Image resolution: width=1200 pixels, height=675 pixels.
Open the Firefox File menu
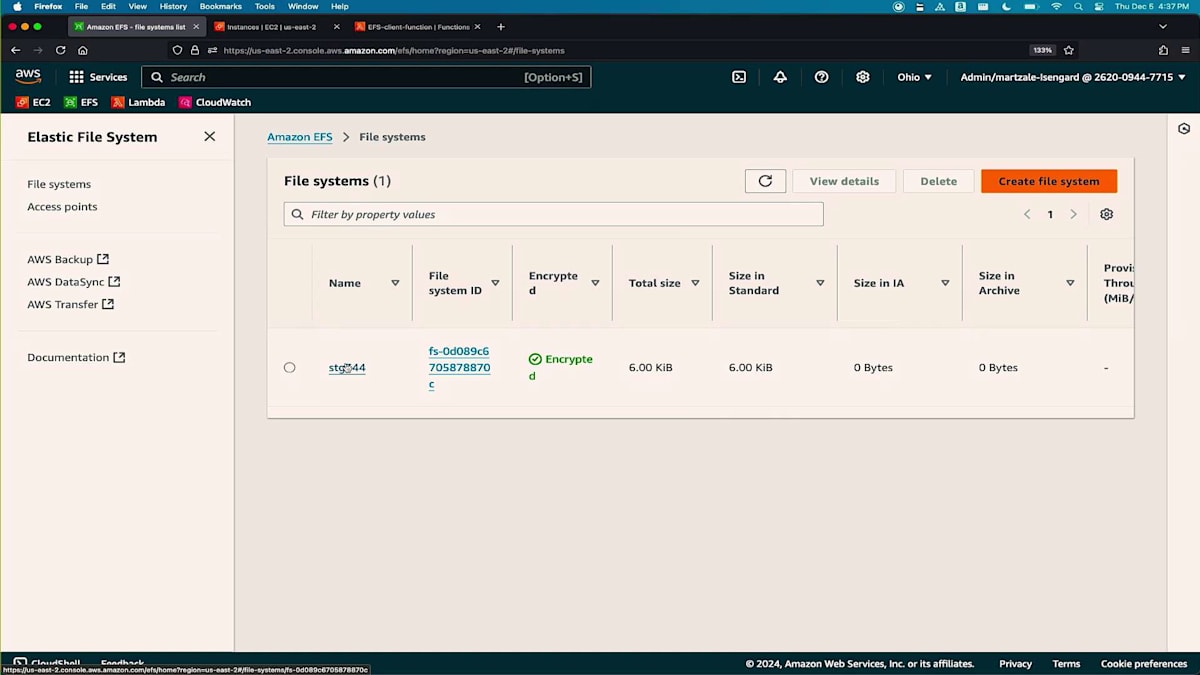tap(81, 6)
